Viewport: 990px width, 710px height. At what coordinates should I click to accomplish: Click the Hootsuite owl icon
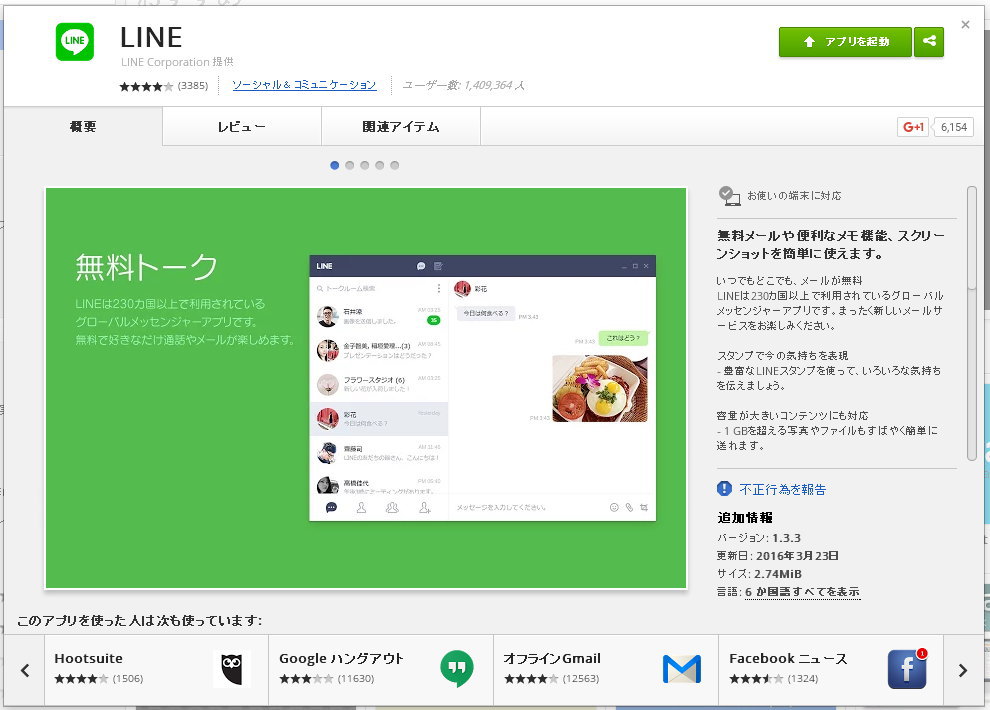pyautogui.click(x=232, y=668)
